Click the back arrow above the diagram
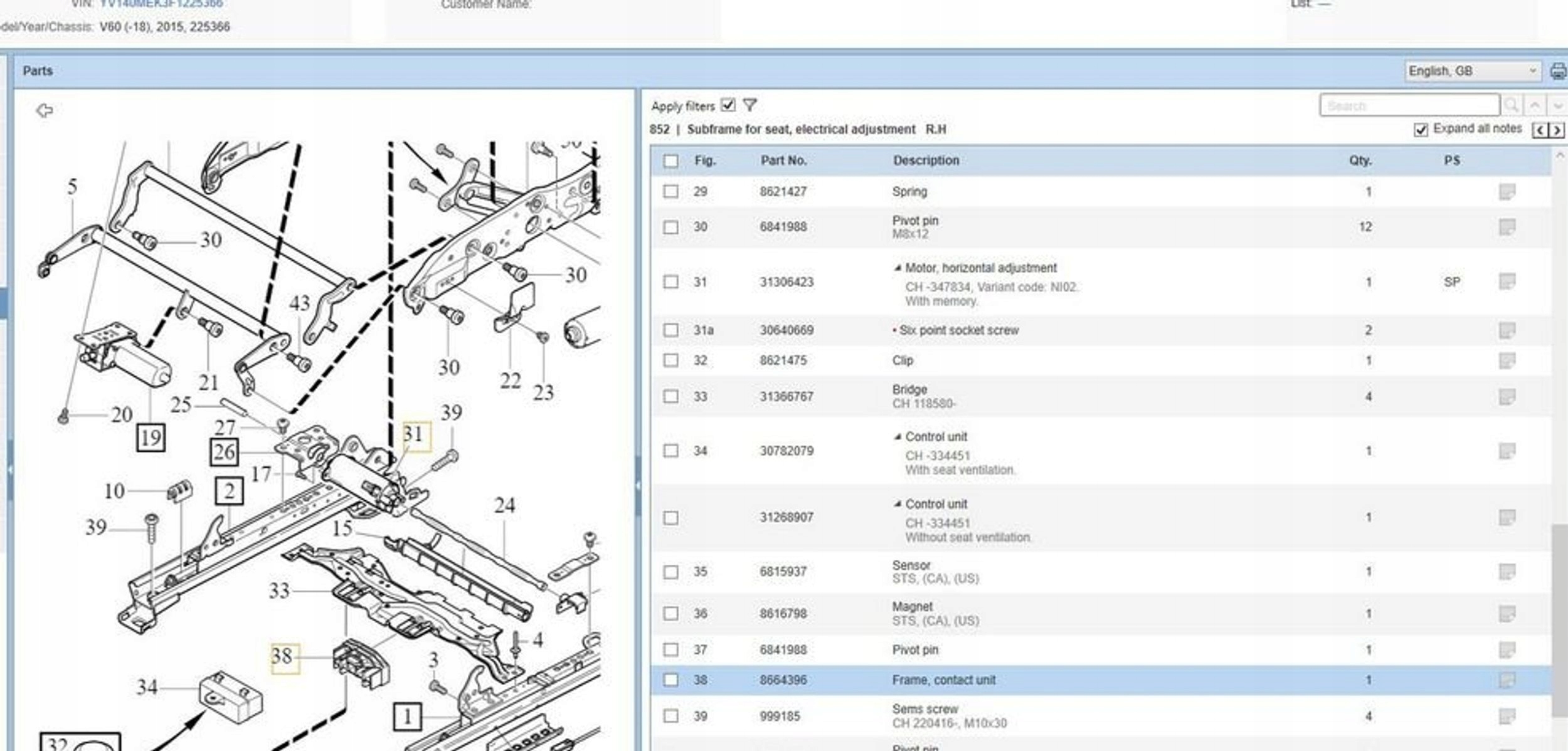Image resolution: width=1568 pixels, height=751 pixels. tap(44, 111)
